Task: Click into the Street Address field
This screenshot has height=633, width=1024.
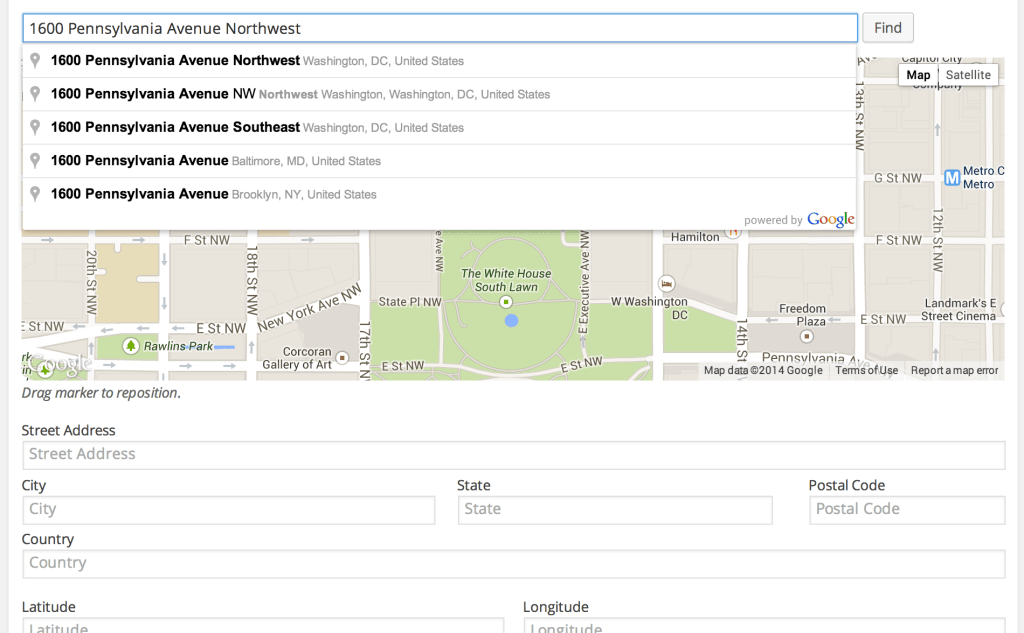Action: click(513, 455)
